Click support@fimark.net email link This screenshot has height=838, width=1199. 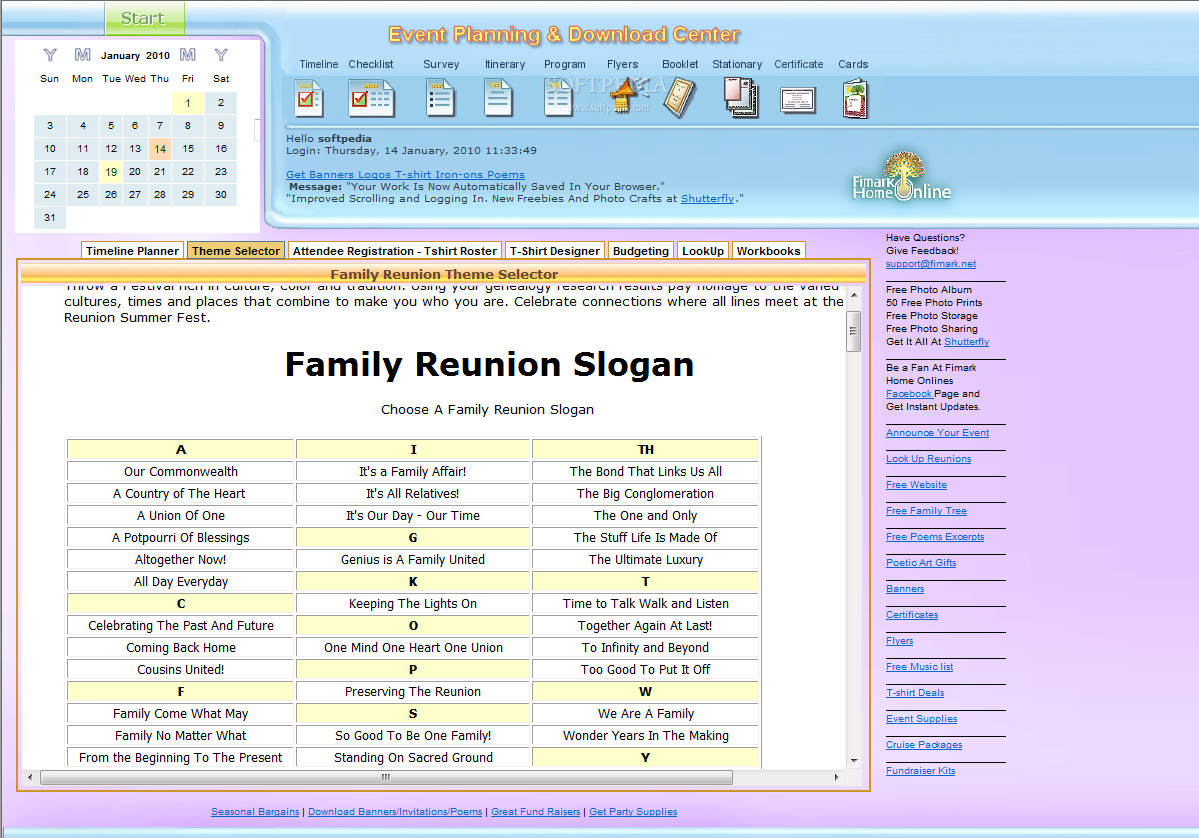931,264
